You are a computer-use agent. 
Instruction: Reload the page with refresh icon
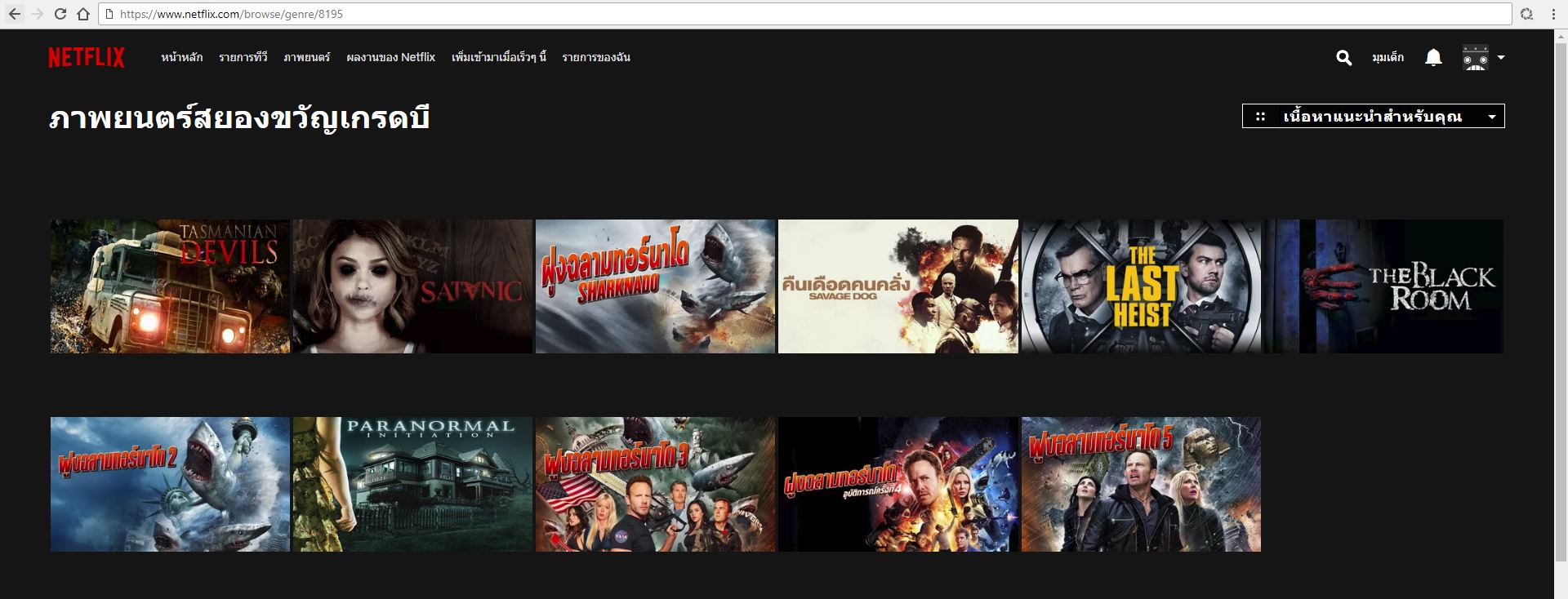(x=60, y=14)
